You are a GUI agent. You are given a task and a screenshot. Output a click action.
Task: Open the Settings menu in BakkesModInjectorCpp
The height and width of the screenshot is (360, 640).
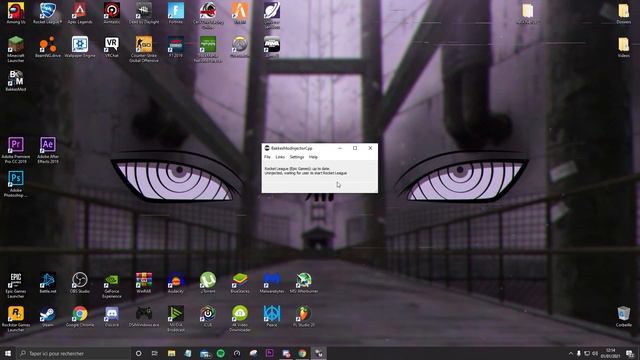297,157
